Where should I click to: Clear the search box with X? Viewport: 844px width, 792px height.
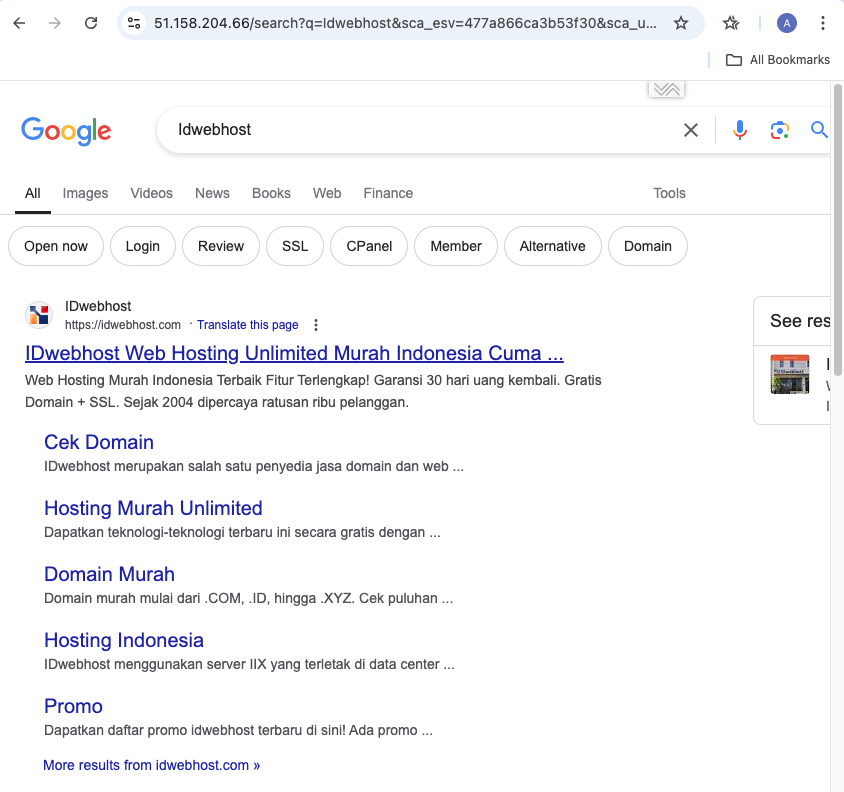click(691, 130)
